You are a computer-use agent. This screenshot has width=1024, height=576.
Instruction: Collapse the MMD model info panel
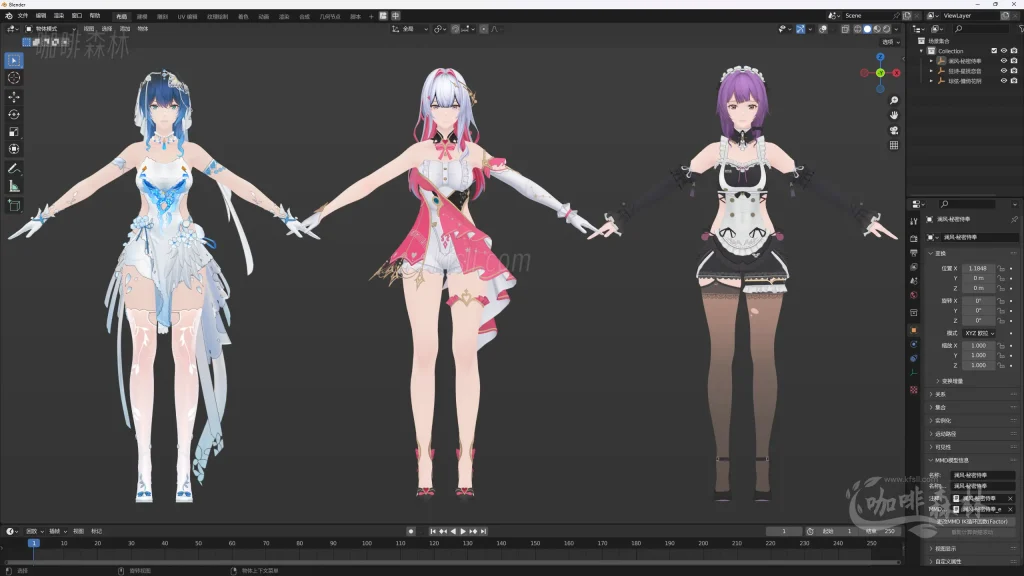pos(972,460)
